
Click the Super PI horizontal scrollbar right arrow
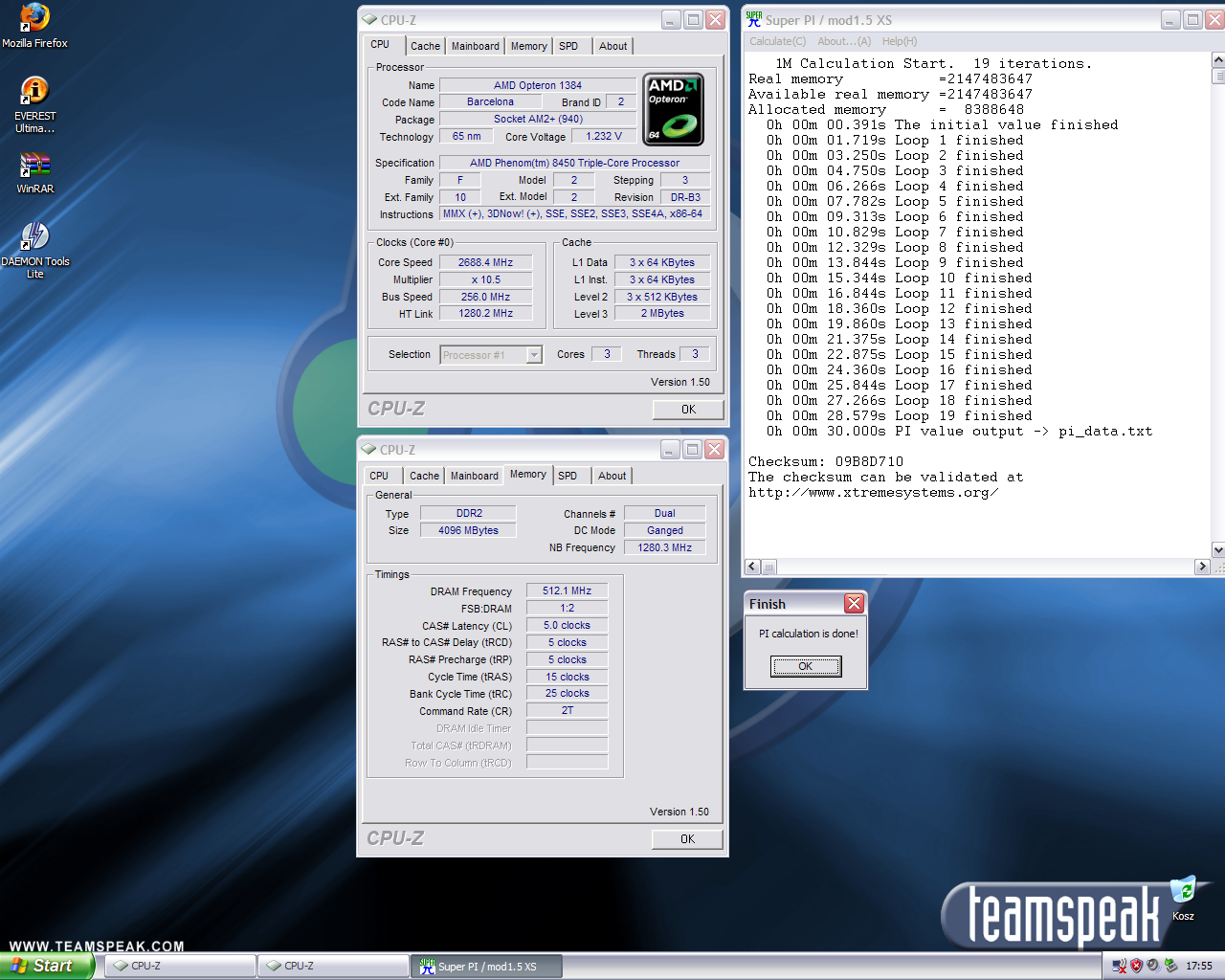(x=1202, y=567)
